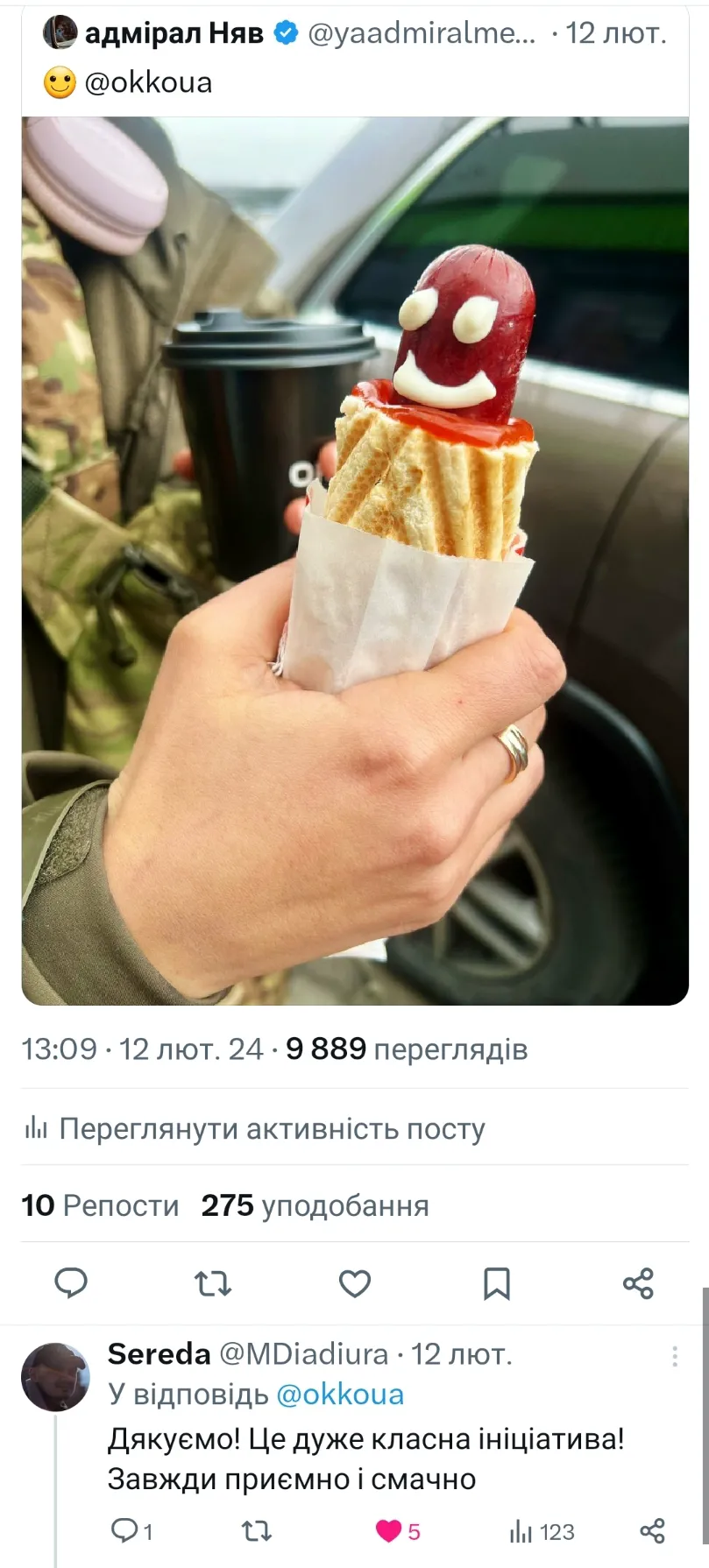Bookmark the main post

click(x=497, y=1284)
